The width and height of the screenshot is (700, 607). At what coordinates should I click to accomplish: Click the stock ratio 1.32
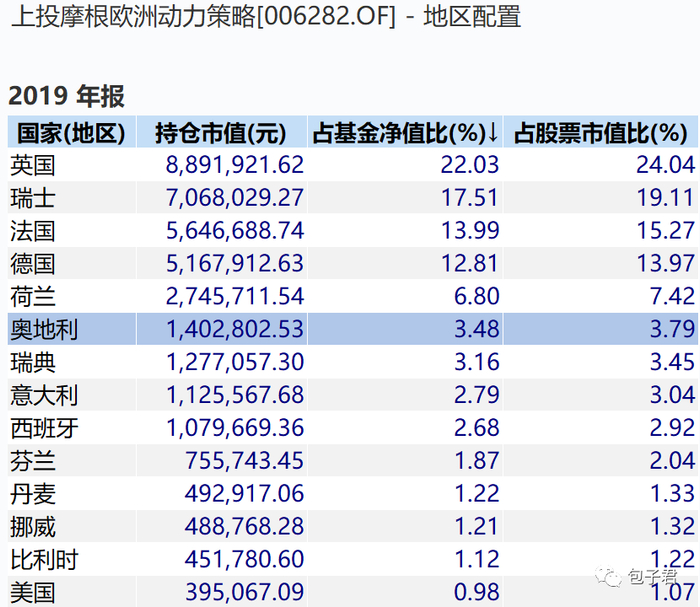click(672, 527)
